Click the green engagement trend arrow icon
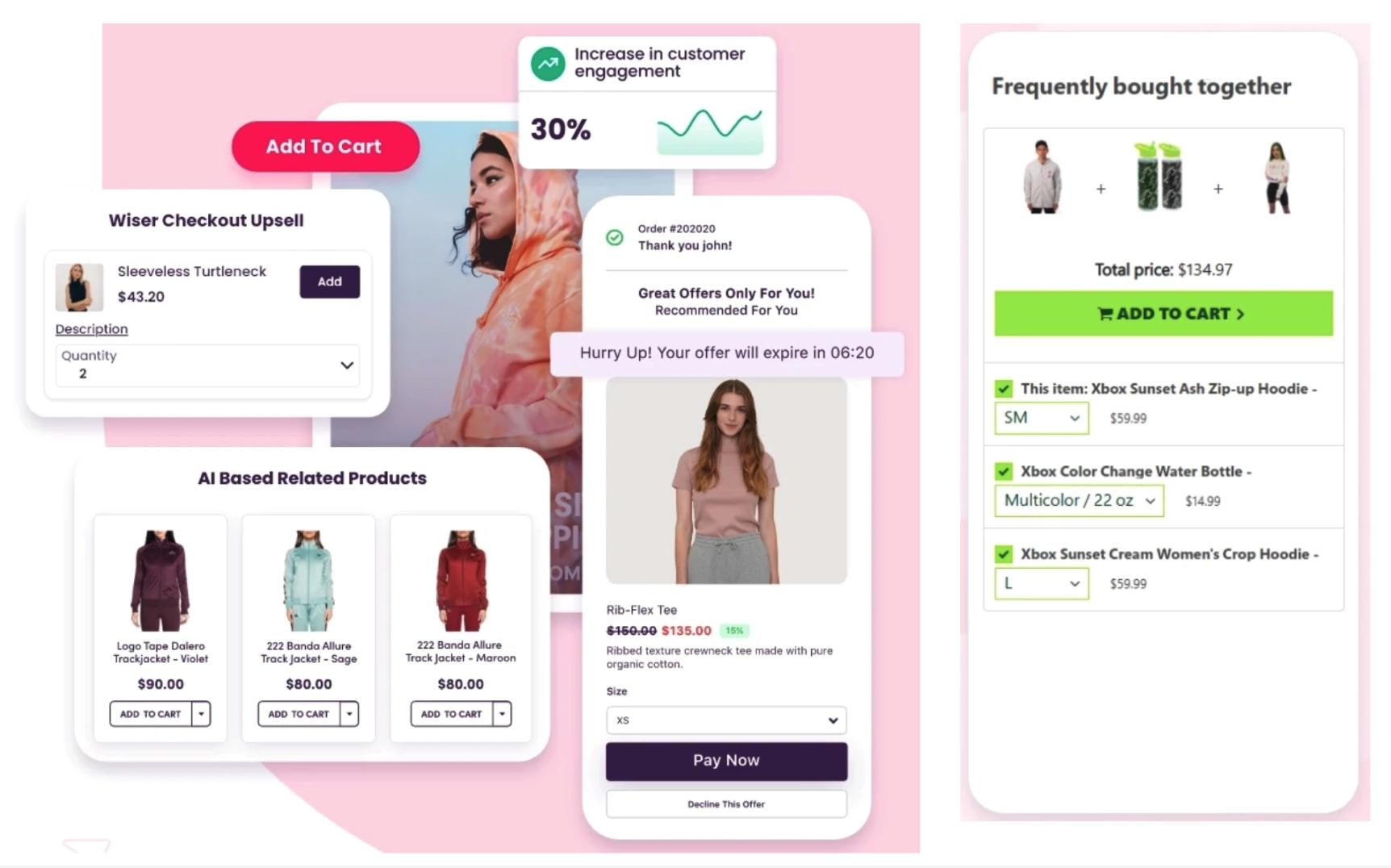The image size is (1391, 868). pyautogui.click(x=548, y=63)
